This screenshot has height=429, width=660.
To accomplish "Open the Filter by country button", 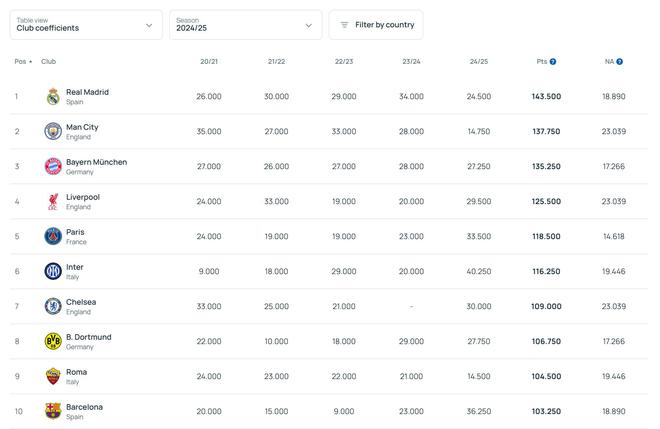I will (x=376, y=25).
